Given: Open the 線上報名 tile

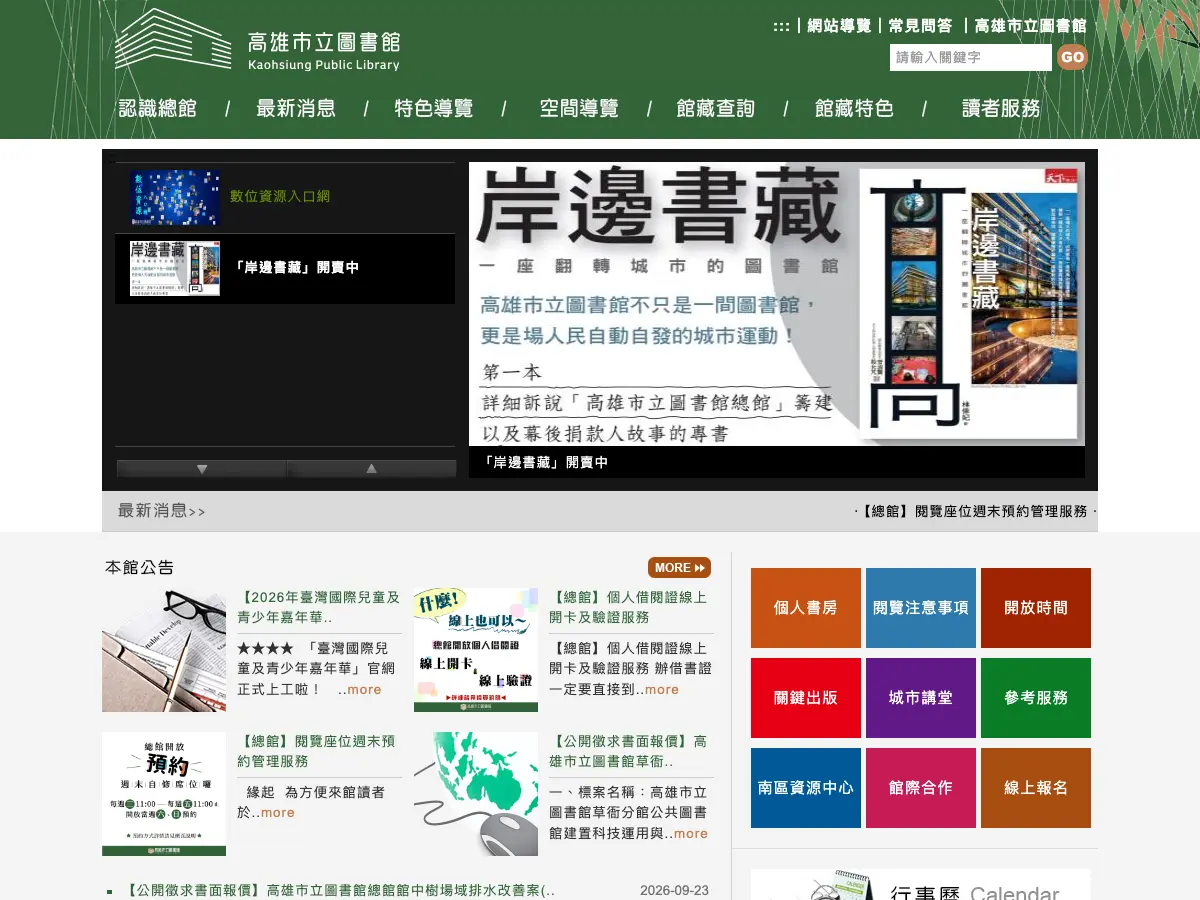Looking at the screenshot, I should [1036, 788].
